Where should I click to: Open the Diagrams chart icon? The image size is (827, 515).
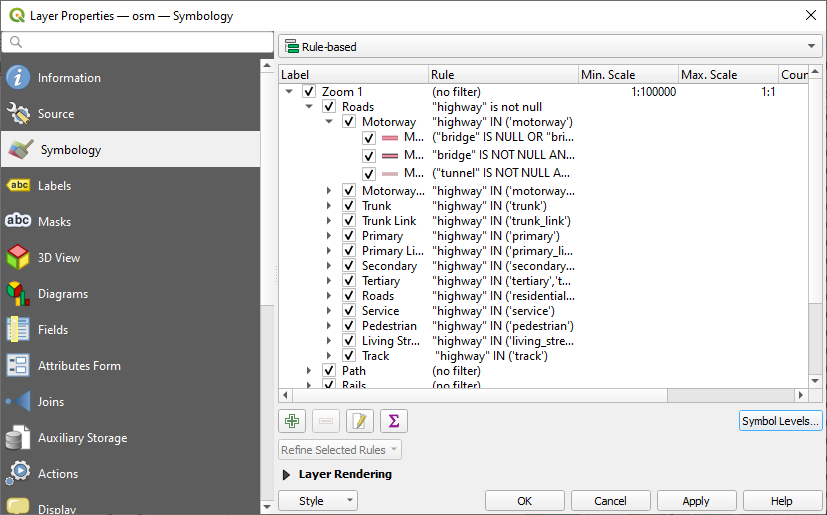click(x=18, y=293)
